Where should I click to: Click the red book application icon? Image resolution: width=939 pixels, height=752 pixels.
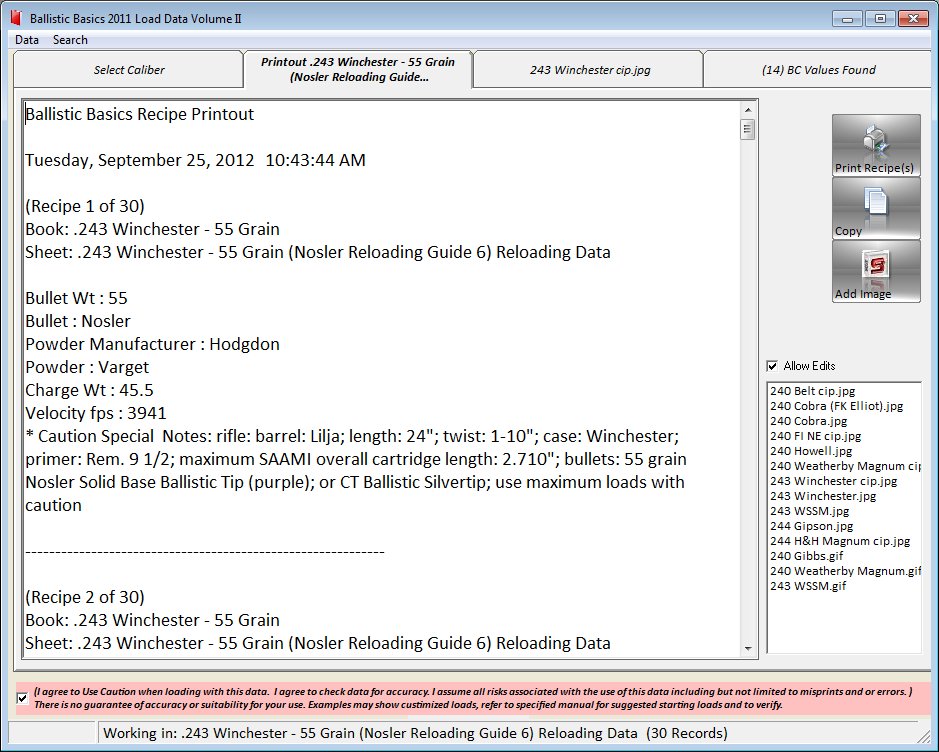pyautogui.click(x=15, y=19)
